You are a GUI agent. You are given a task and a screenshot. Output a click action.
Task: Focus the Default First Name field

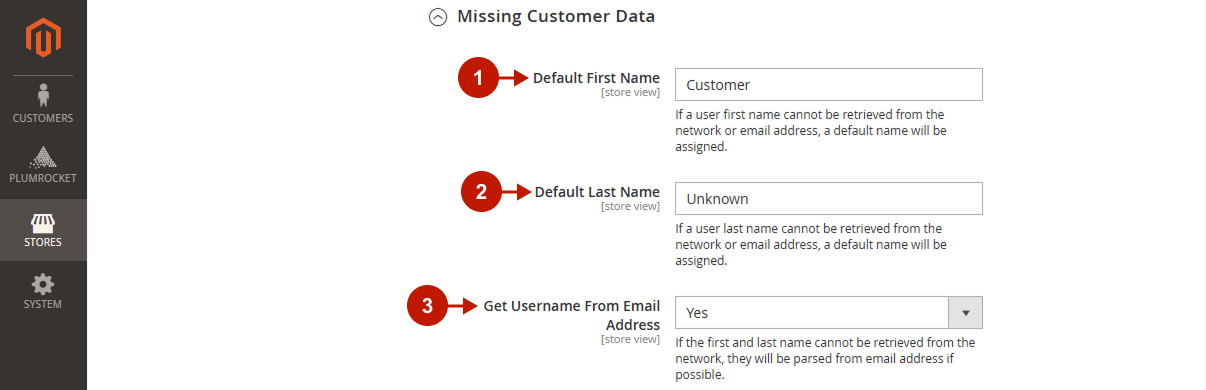pyautogui.click(x=829, y=84)
